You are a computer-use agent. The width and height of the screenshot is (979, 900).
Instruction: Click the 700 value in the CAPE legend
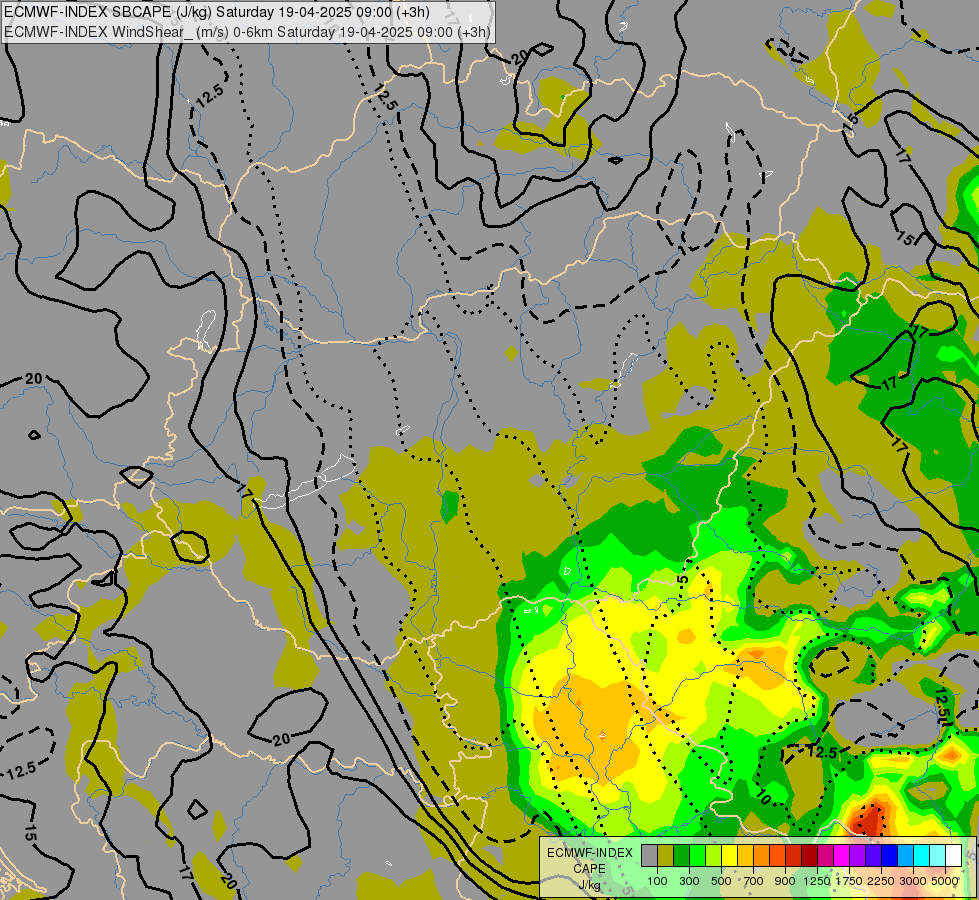pos(754,881)
